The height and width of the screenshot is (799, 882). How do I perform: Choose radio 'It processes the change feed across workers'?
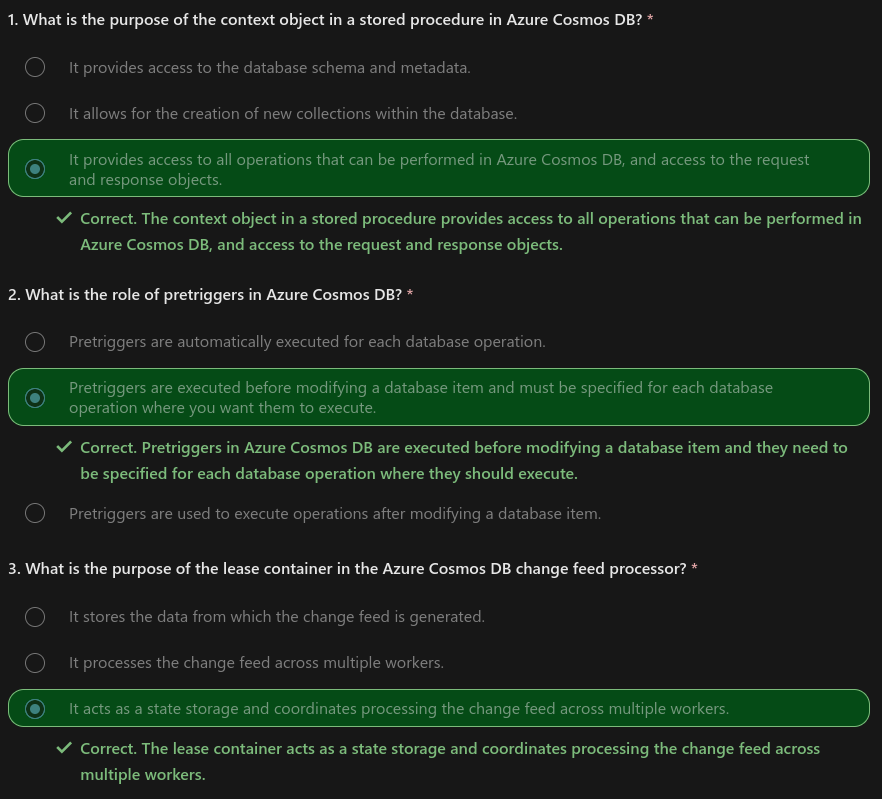tap(35, 663)
